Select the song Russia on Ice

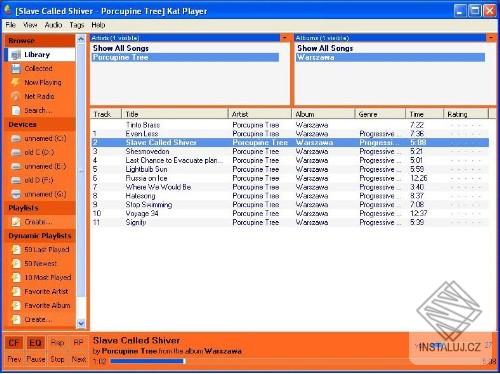point(290,178)
